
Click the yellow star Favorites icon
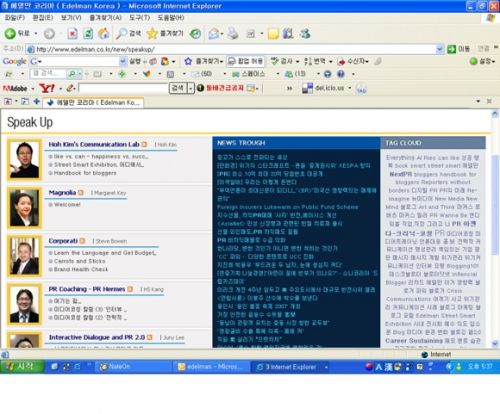coord(152,33)
